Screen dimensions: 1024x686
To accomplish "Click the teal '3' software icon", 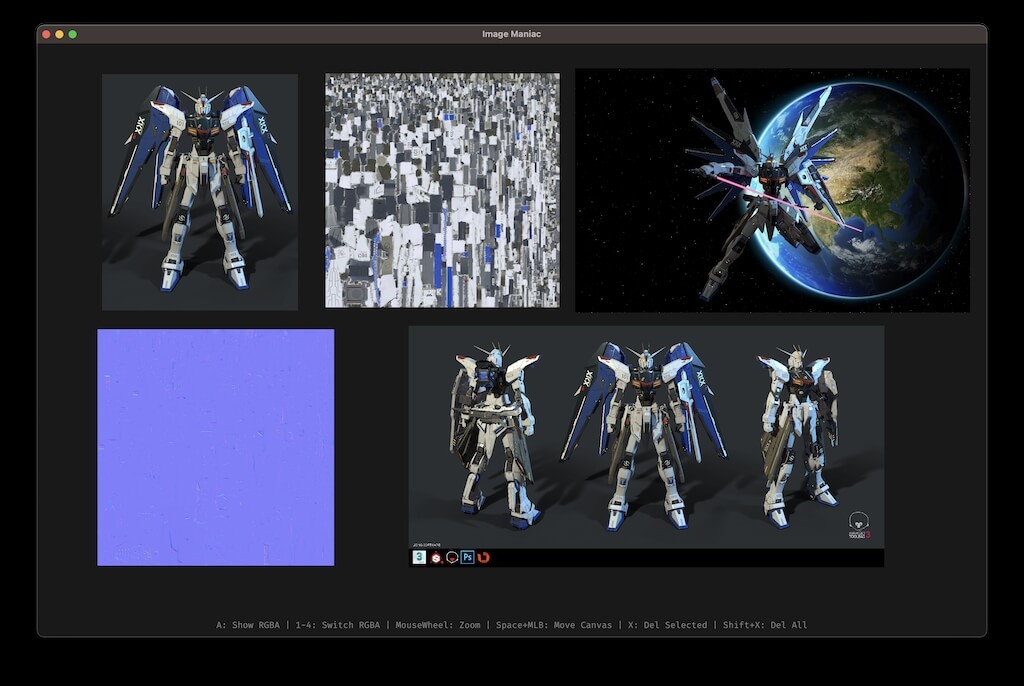I will (419, 557).
